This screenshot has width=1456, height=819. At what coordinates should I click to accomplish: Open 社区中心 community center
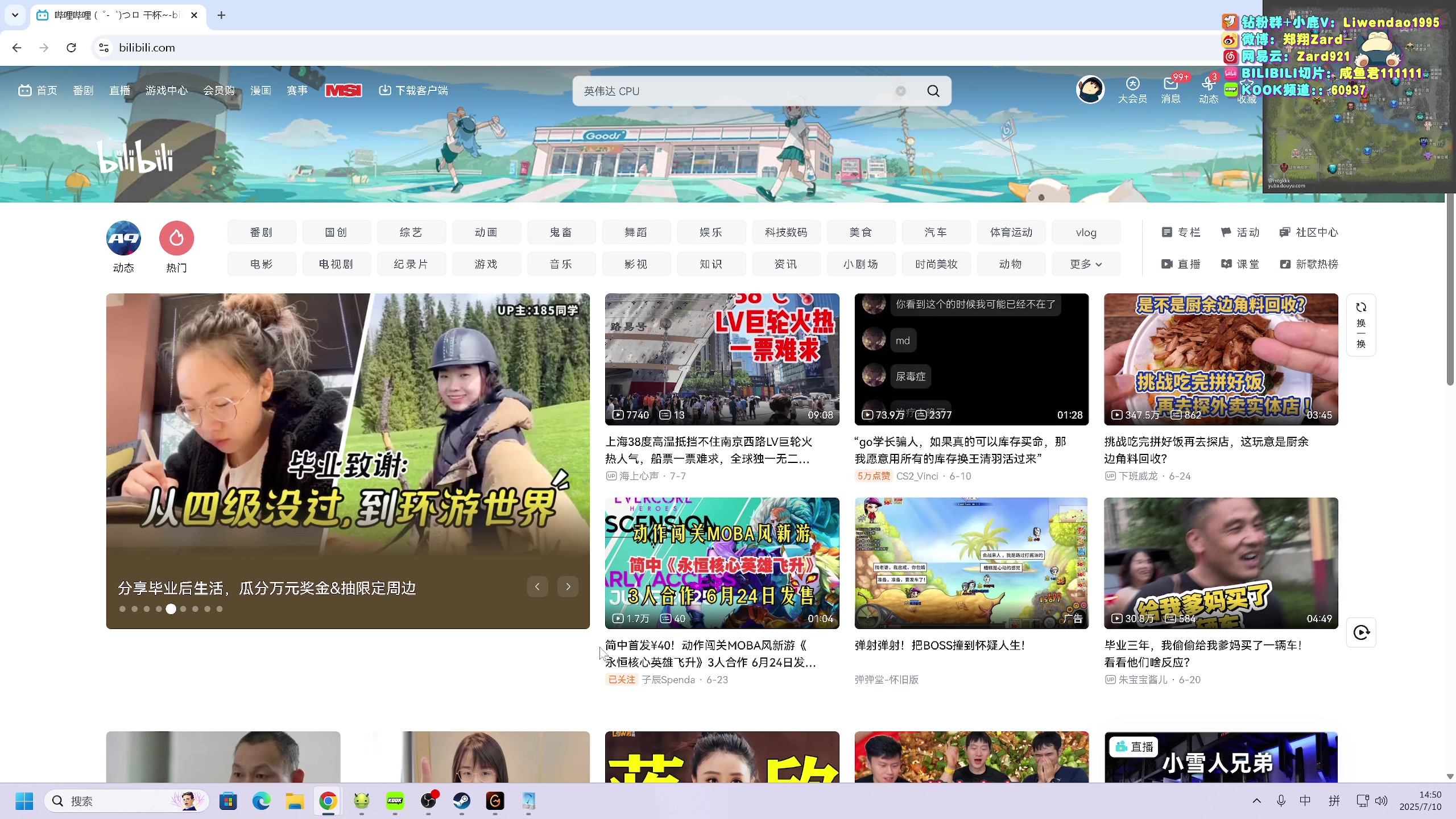pos(1309,232)
